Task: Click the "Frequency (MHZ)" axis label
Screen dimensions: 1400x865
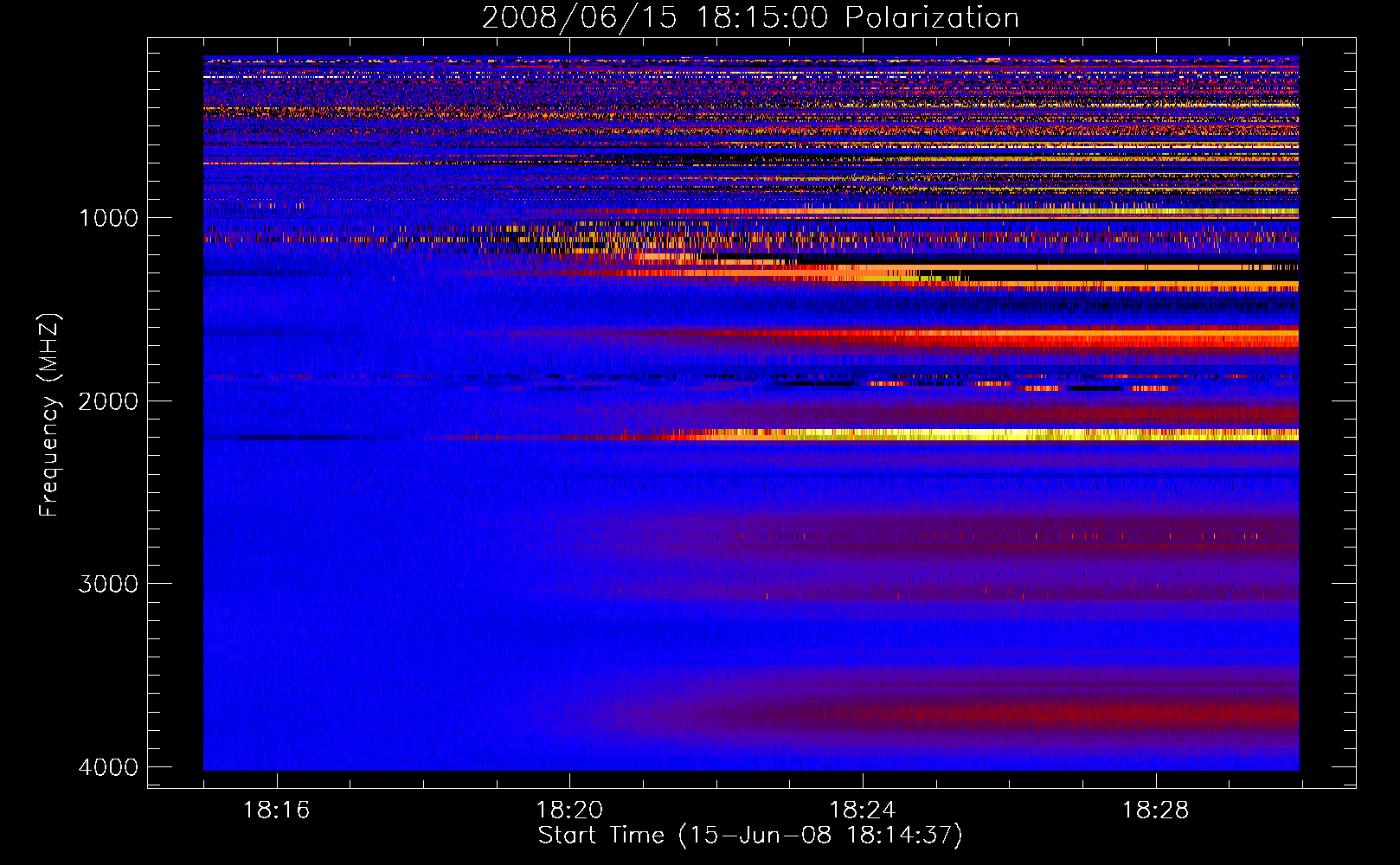Action: (50, 415)
